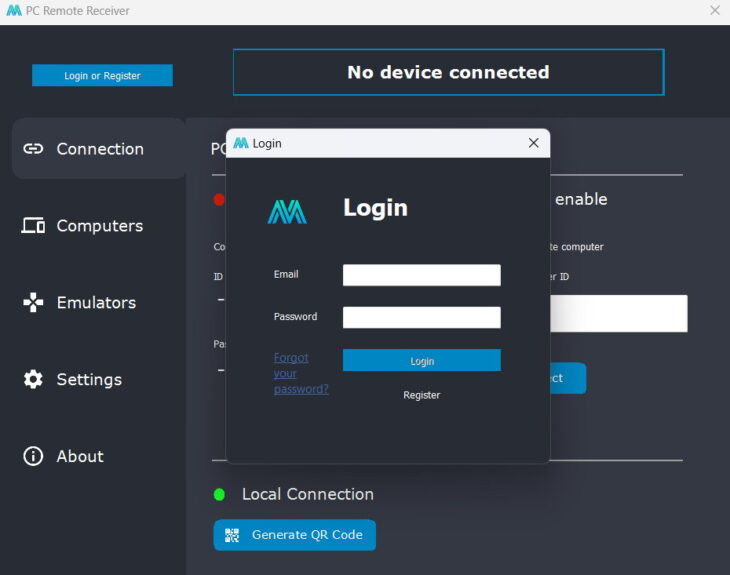Image resolution: width=730 pixels, height=575 pixels.
Task: Click the Login or Register button
Action: click(x=102, y=75)
